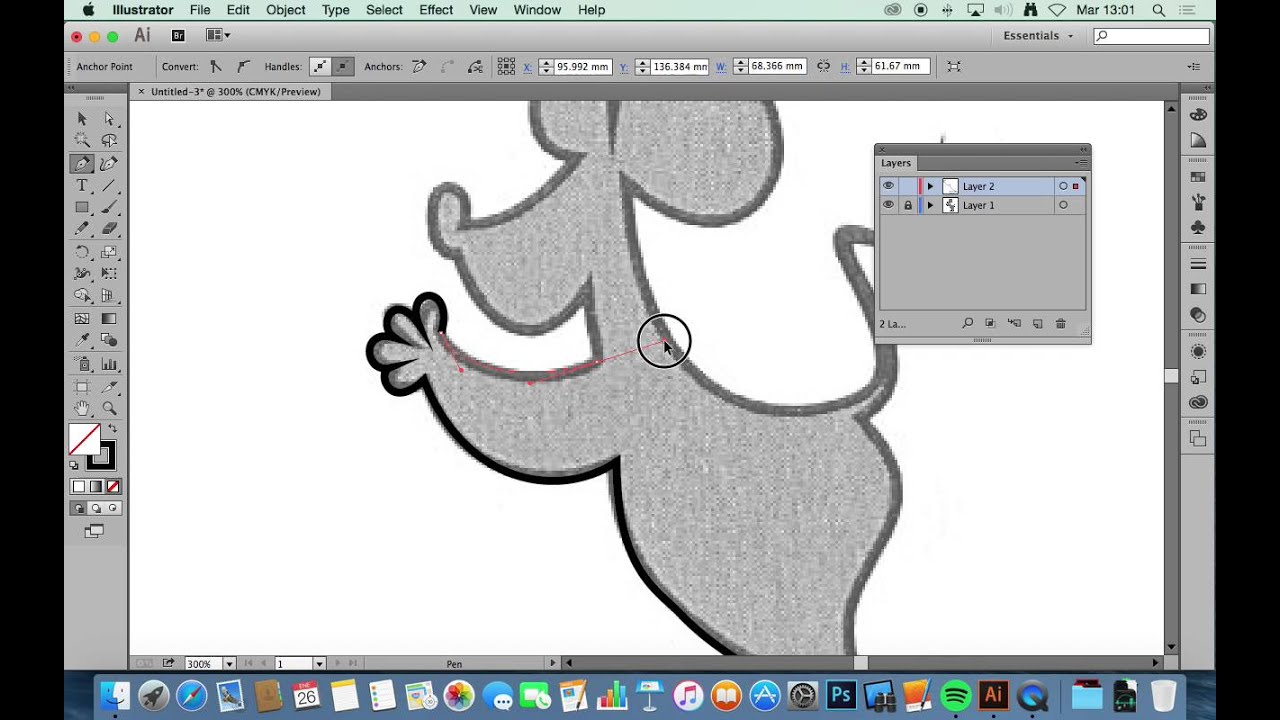Select the Lasso tool

click(x=109, y=141)
